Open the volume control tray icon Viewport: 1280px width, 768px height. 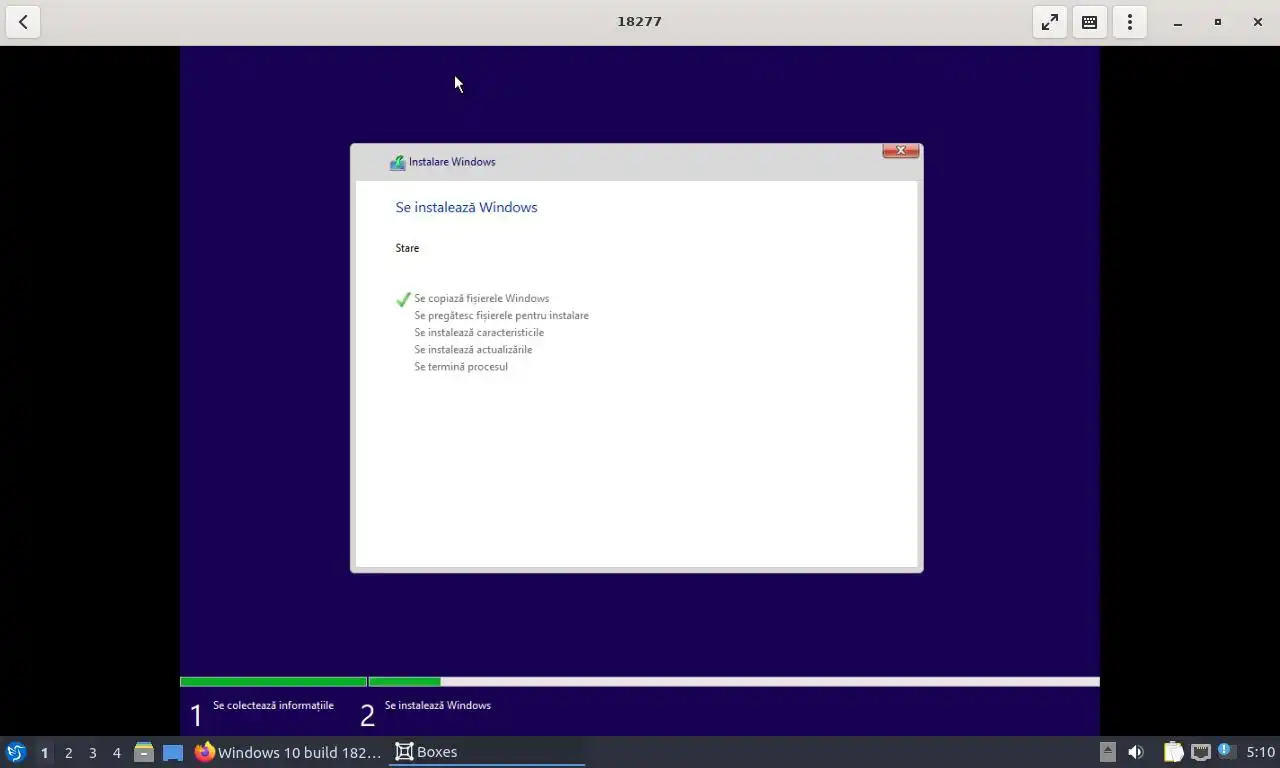(x=1136, y=752)
